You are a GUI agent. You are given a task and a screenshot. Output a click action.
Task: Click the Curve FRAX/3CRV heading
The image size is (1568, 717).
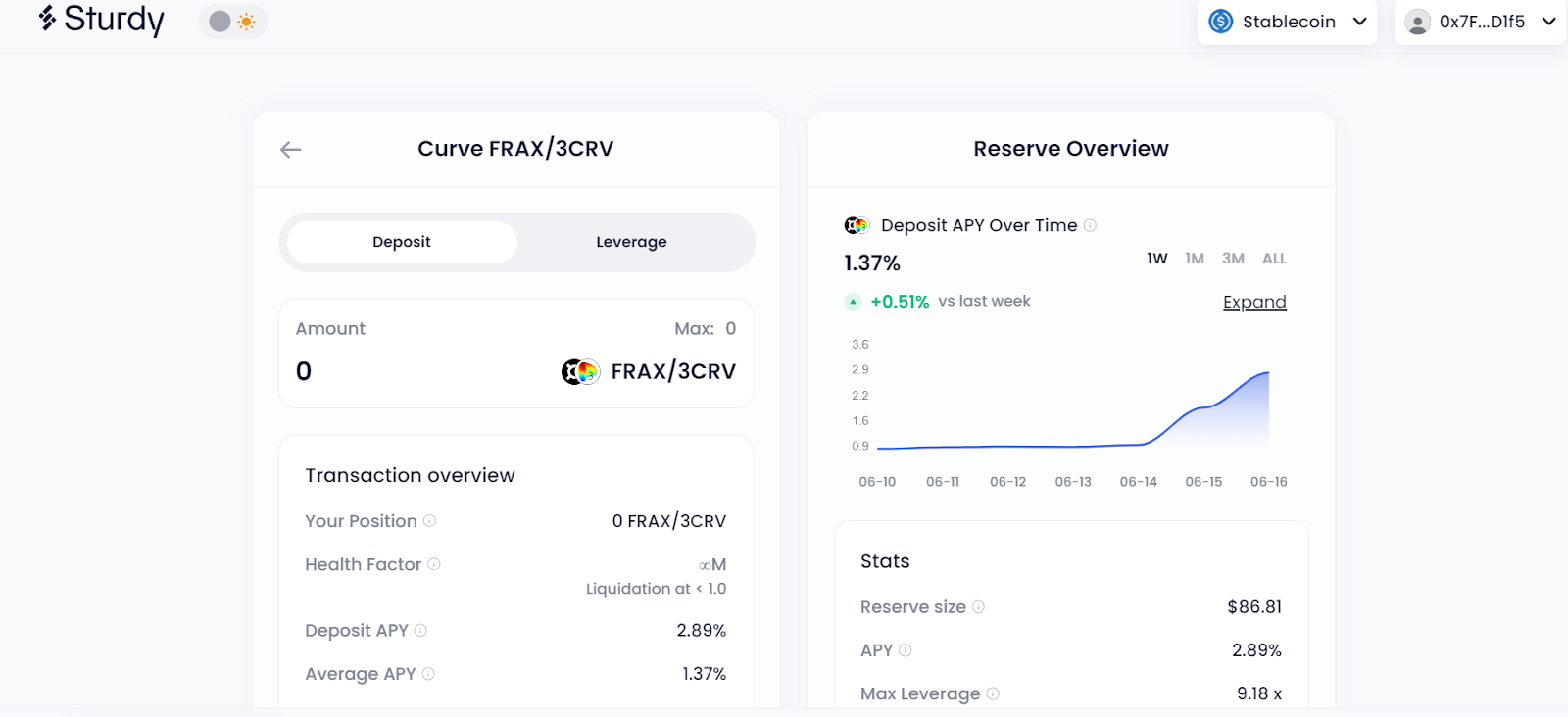pyautogui.click(x=515, y=149)
